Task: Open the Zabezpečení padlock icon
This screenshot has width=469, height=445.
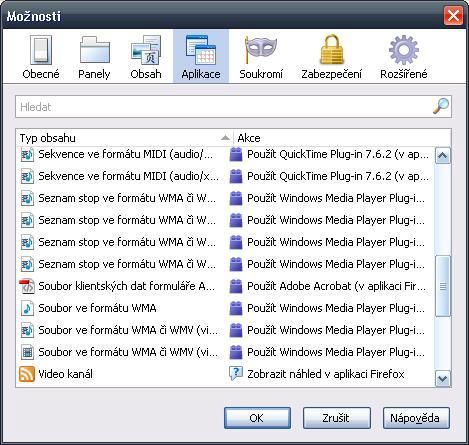Action: (332, 50)
